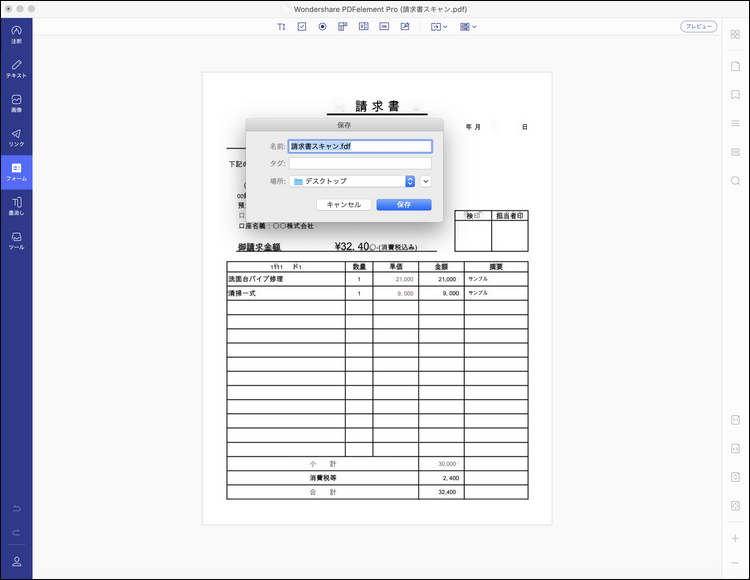750x580 pixels.
Task: Click the プレビュー (Preview) button
Action: tap(698, 27)
